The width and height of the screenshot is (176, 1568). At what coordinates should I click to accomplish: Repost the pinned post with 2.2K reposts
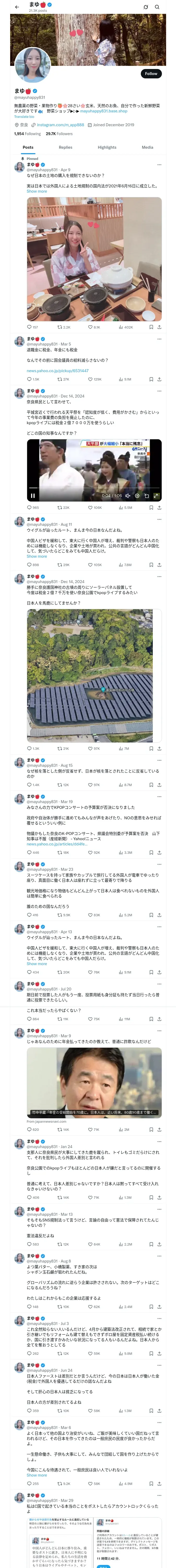(64, 327)
